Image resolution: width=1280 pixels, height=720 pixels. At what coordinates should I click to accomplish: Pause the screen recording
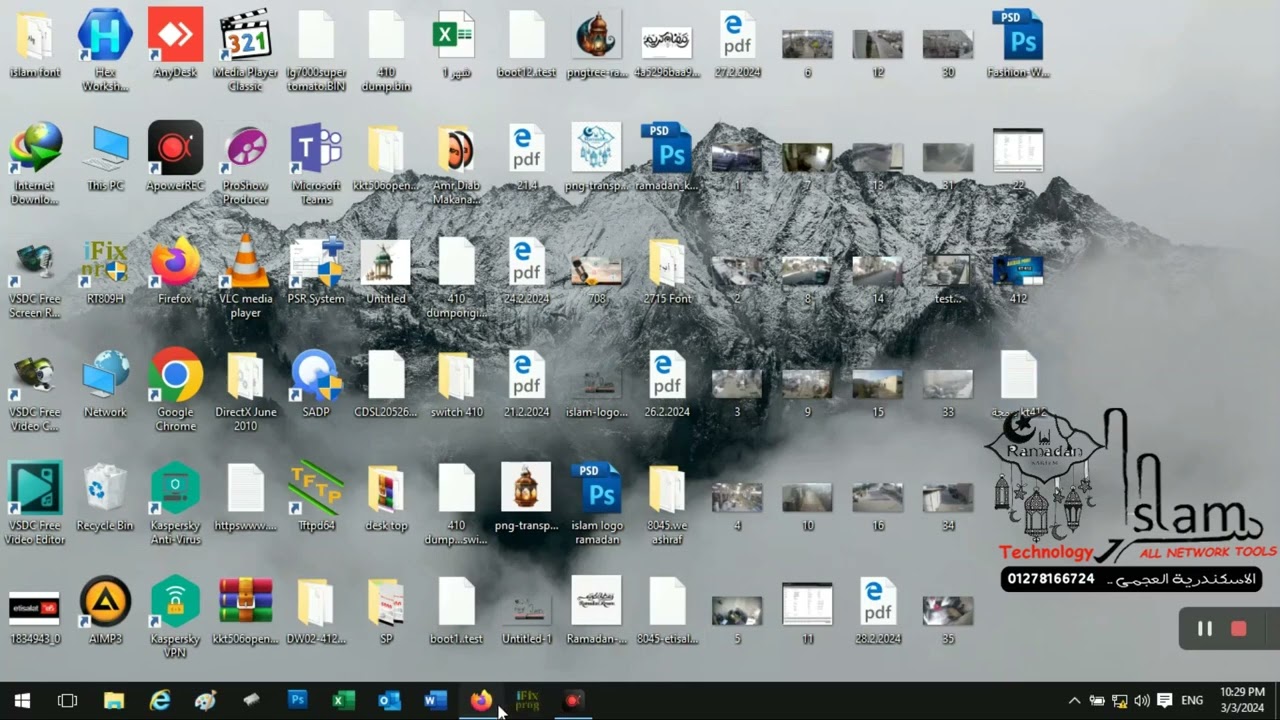pyautogui.click(x=1205, y=629)
